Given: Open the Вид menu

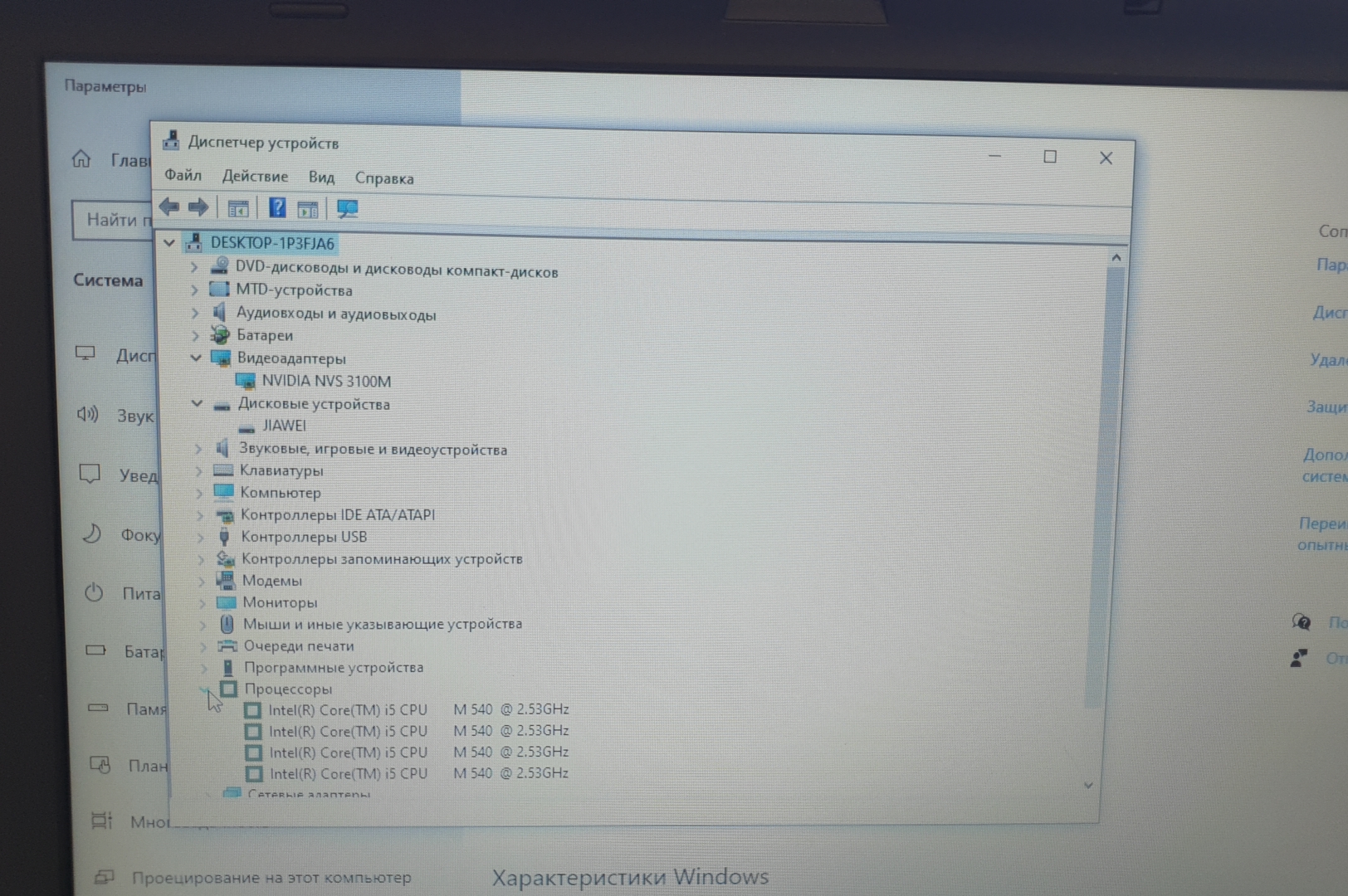Looking at the screenshot, I should click(x=321, y=177).
